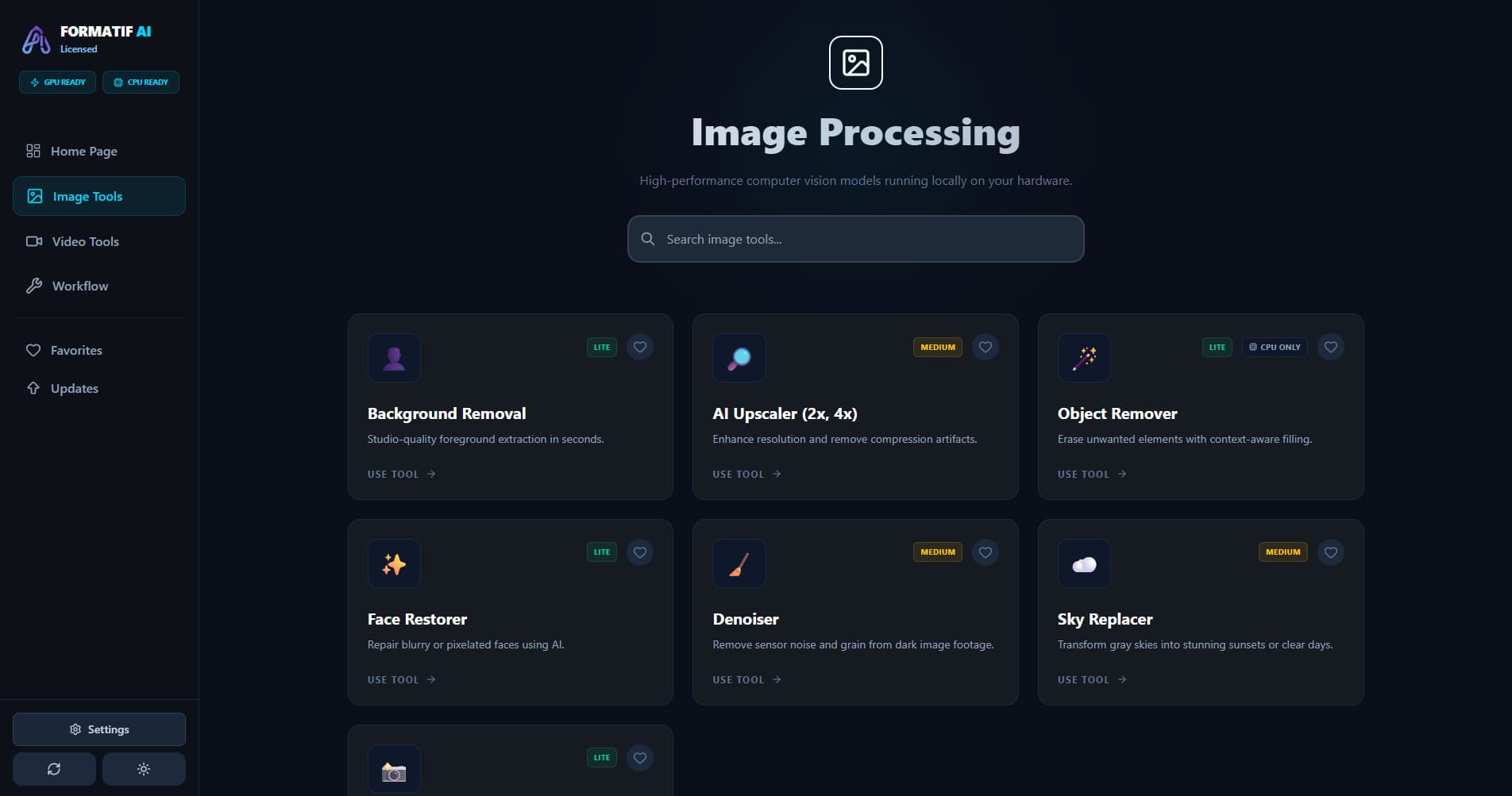The height and width of the screenshot is (796, 1512).
Task: Open the Updates page
Action: pyautogui.click(x=99, y=388)
